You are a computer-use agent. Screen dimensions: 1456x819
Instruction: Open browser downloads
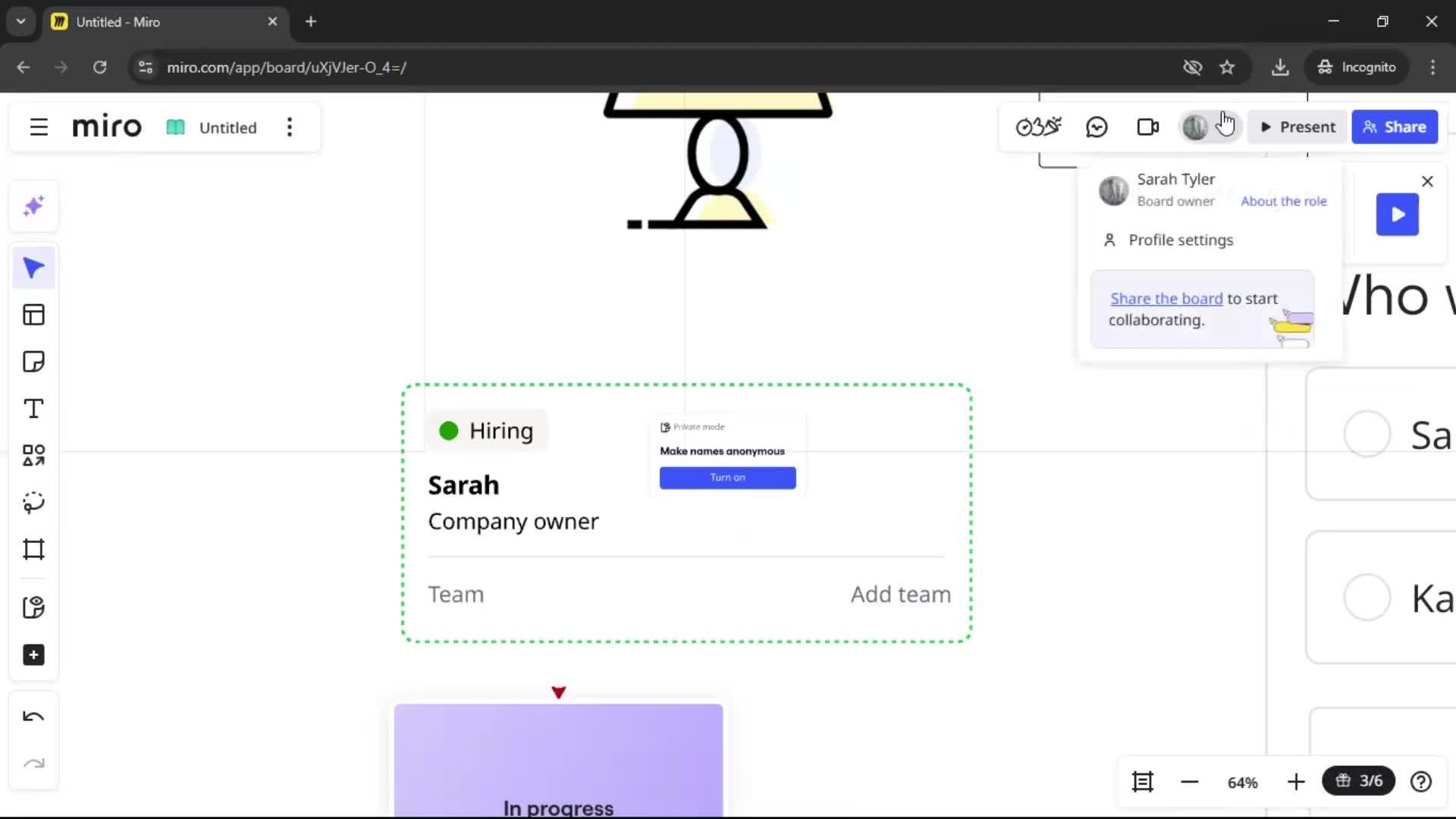pyautogui.click(x=1280, y=67)
